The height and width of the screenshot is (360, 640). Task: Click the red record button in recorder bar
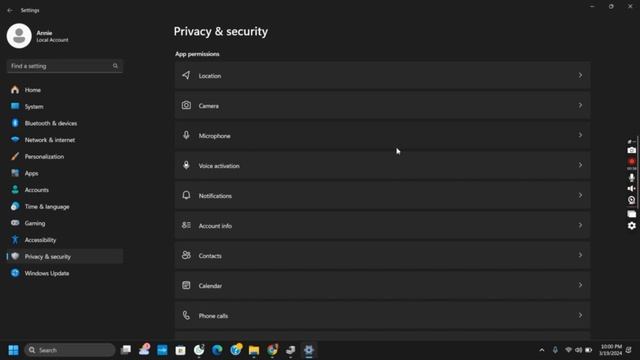pos(631,162)
